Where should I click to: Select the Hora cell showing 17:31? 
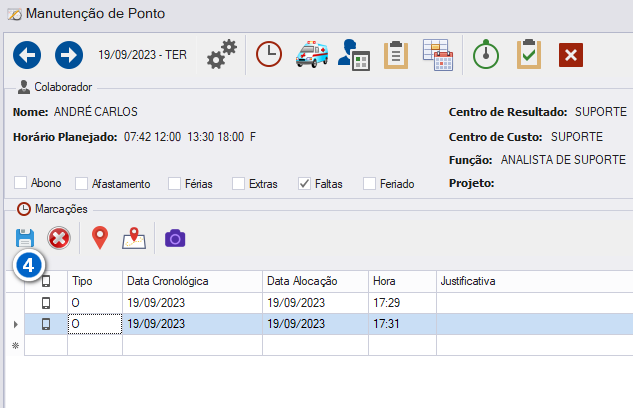[402, 324]
